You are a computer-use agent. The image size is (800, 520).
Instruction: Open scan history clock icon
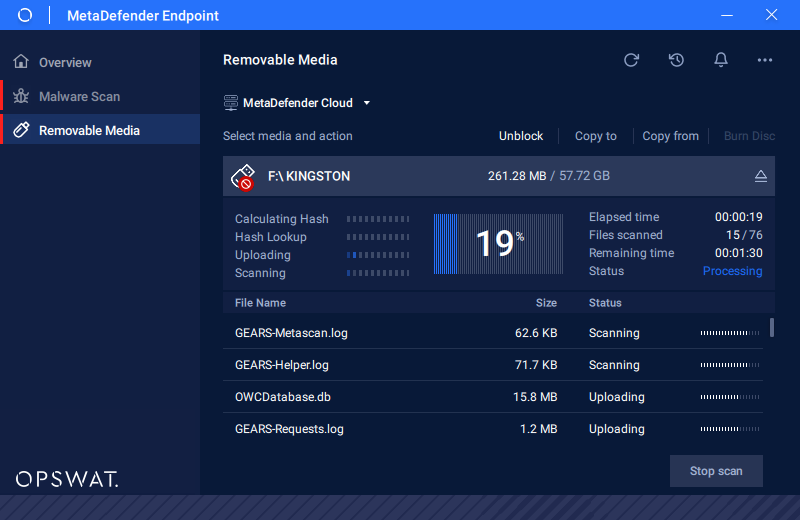coord(676,60)
